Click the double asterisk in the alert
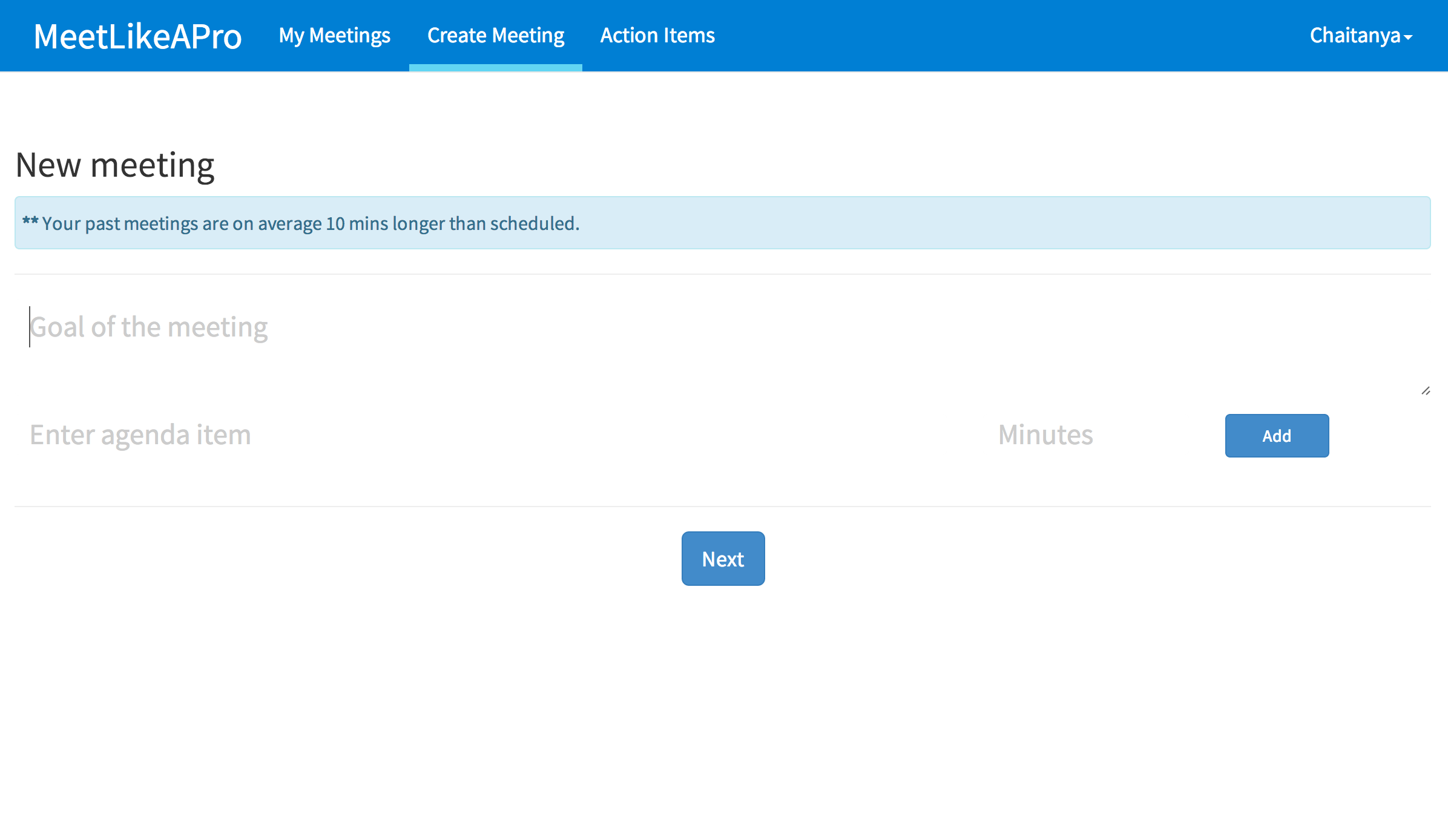The width and height of the screenshot is (1448, 840). (x=30, y=221)
